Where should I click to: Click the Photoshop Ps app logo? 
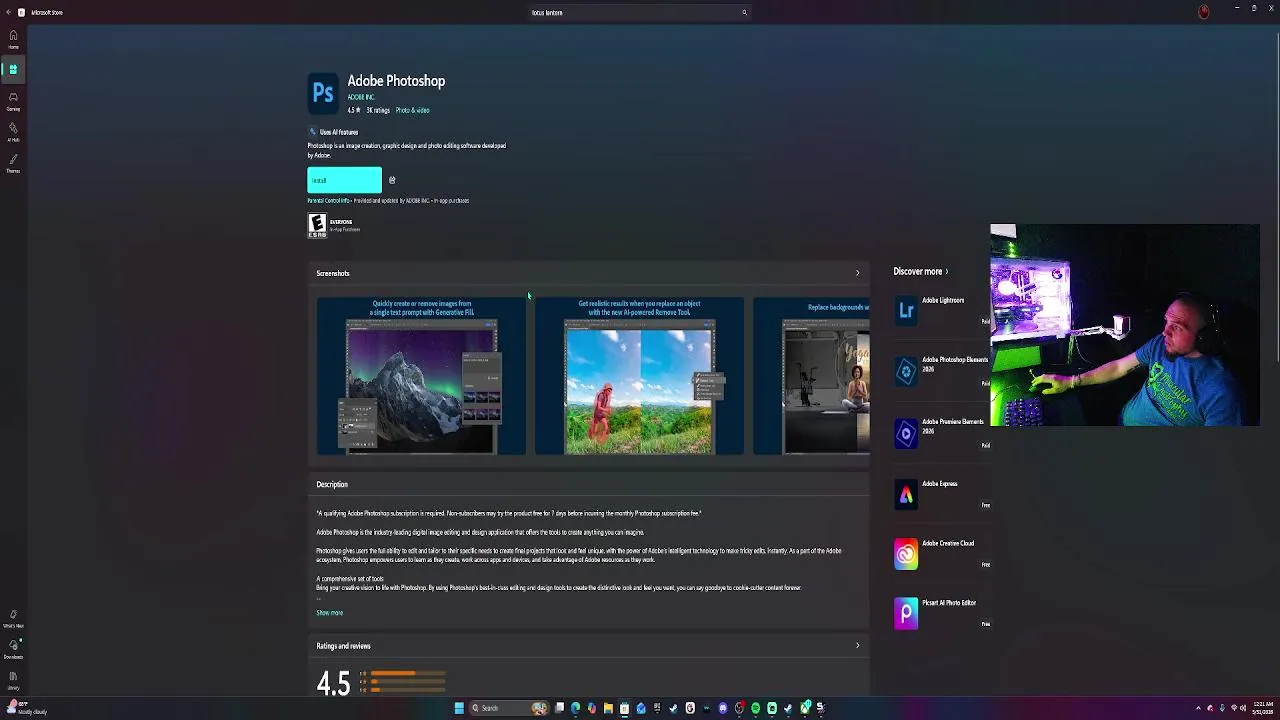click(323, 93)
